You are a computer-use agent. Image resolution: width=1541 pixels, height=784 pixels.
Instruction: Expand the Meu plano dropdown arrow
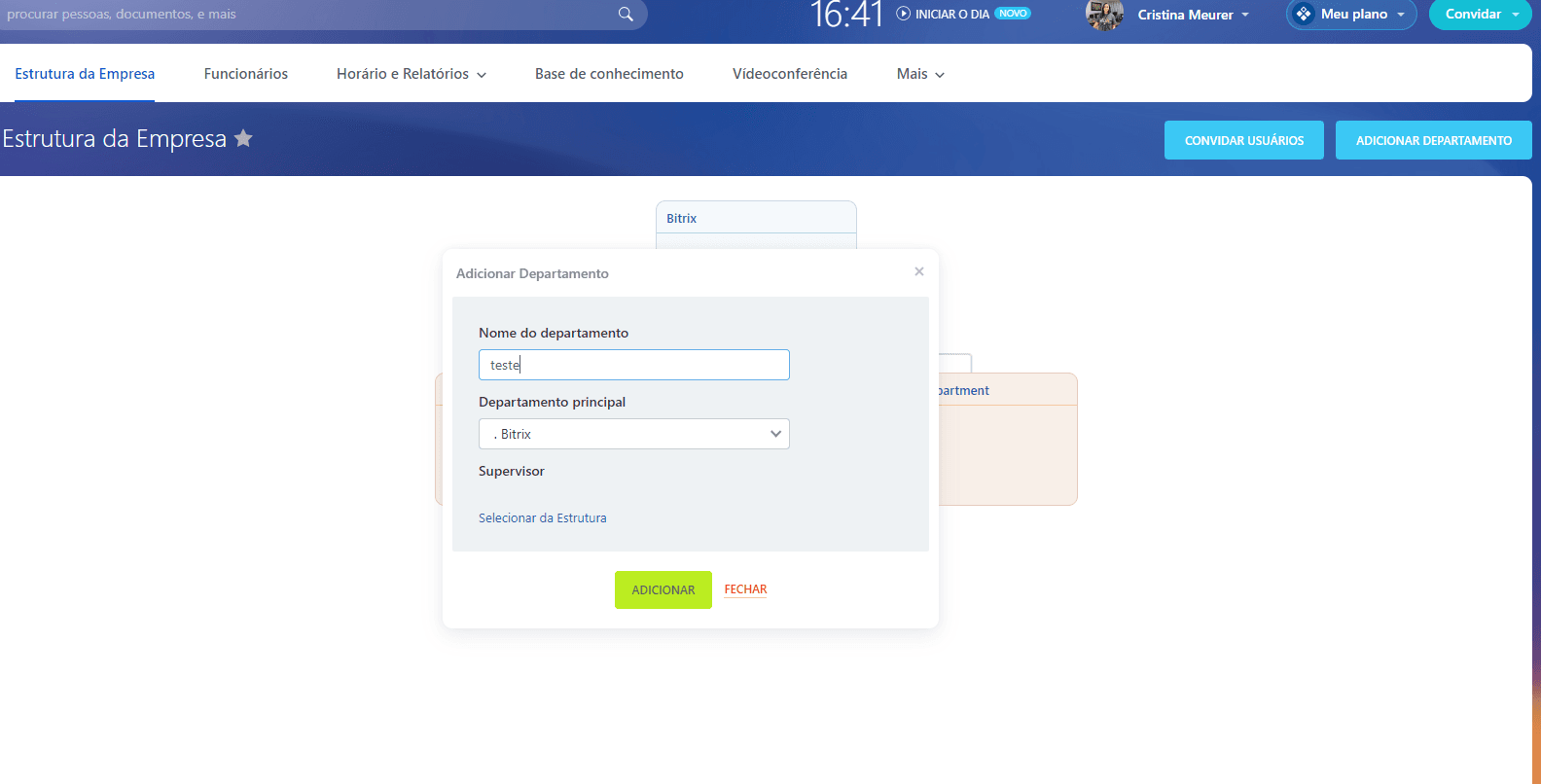click(x=1401, y=15)
